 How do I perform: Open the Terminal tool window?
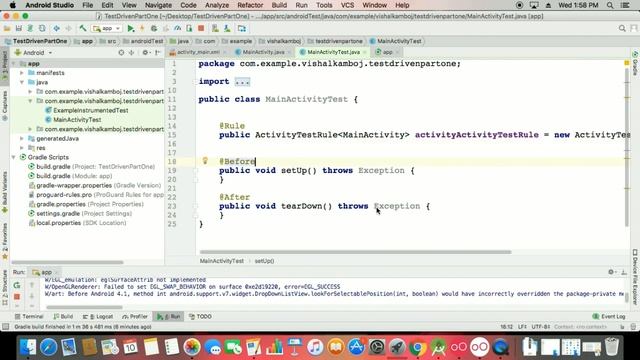tap(29, 317)
